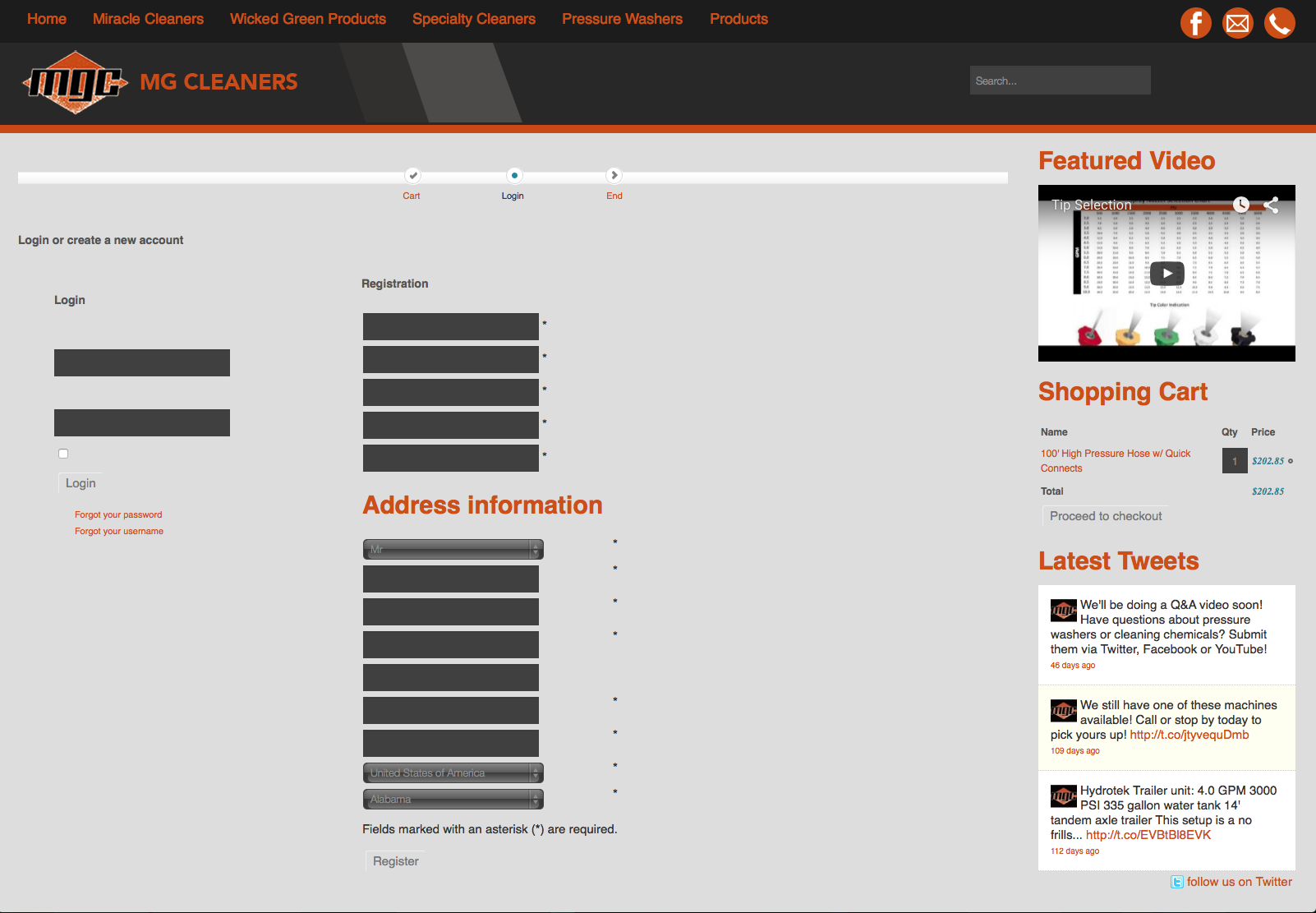Click the text field directly below Mr dropdown
The width and height of the screenshot is (1316, 913).
pyautogui.click(x=451, y=579)
